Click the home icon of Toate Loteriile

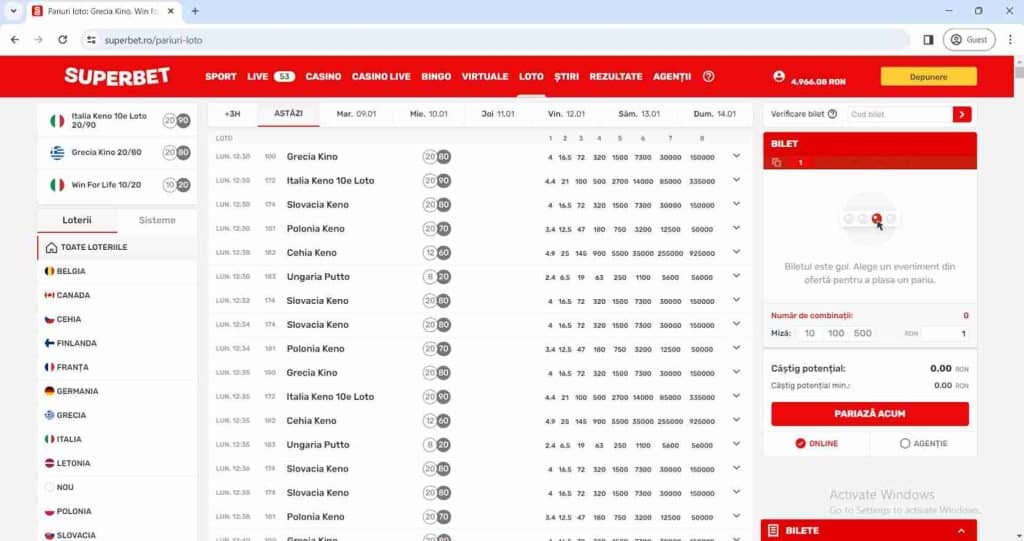pyautogui.click(x=52, y=248)
